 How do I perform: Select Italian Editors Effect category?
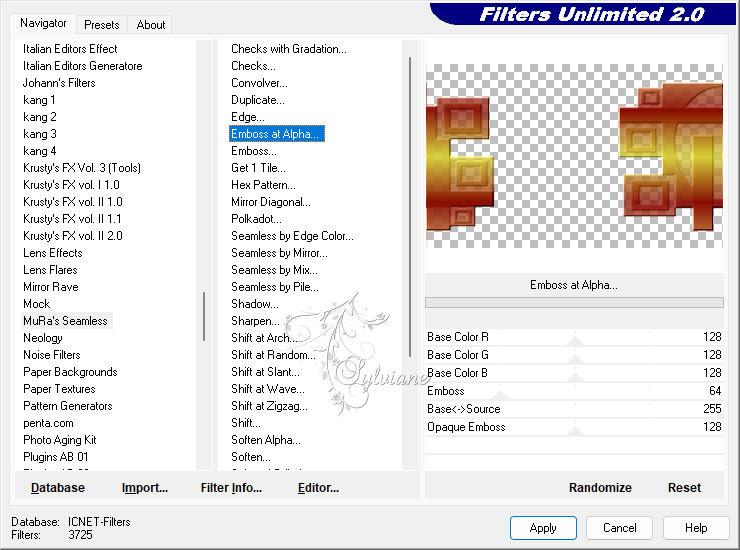pyautogui.click(x=70, y=49)
